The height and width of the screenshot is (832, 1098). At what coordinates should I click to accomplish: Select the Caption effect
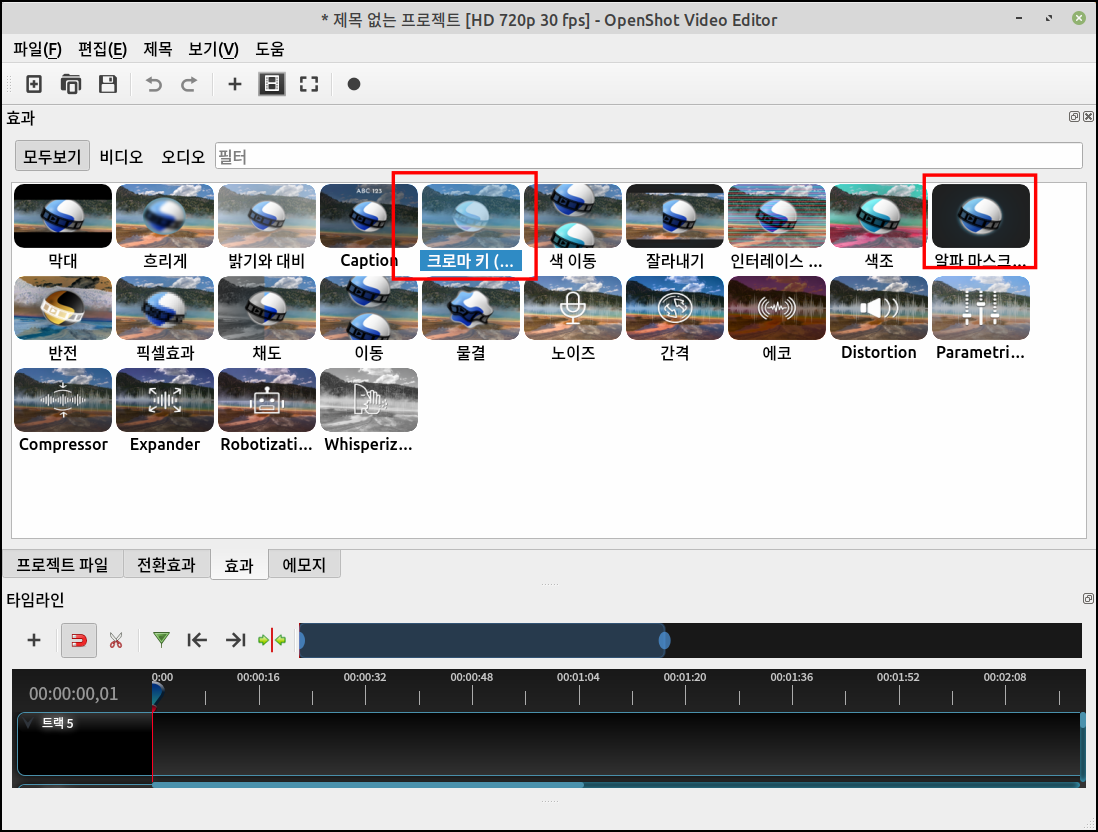point(369,227)
